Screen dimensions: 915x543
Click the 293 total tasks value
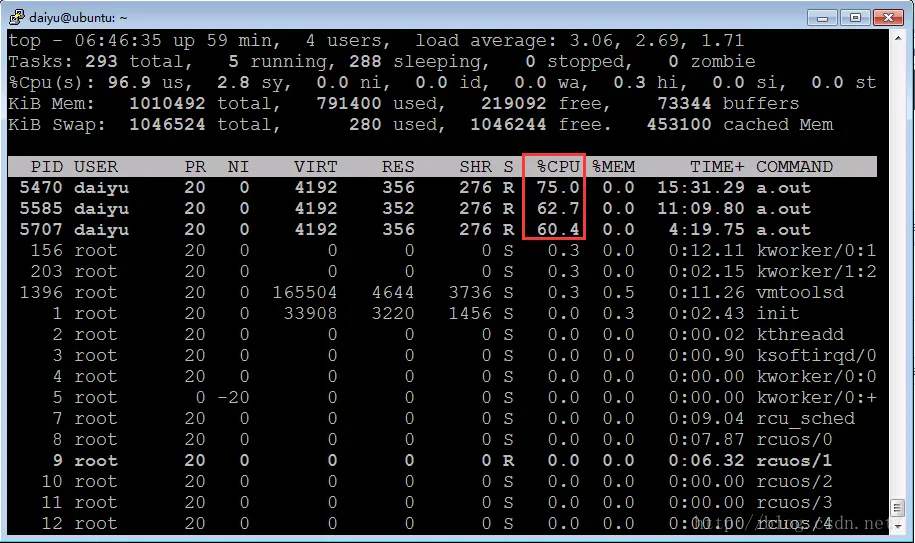tap(102, 62)
